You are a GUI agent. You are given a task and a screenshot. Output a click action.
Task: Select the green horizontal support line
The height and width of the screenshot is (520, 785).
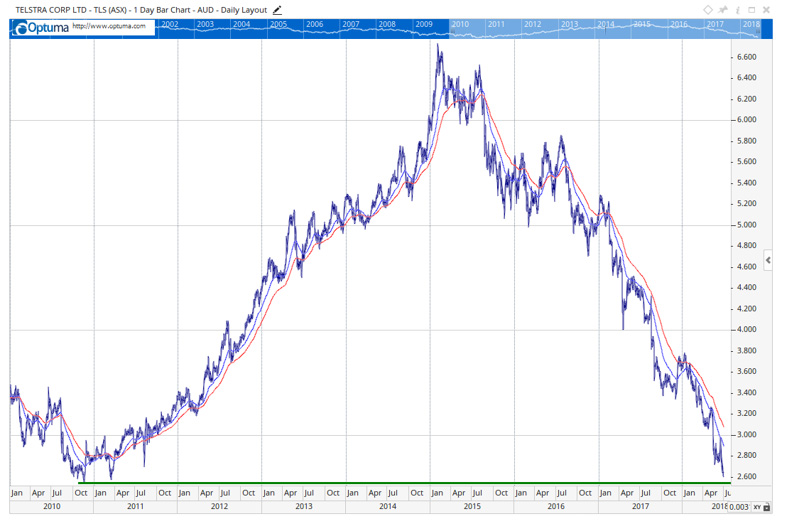coord(405,483)
